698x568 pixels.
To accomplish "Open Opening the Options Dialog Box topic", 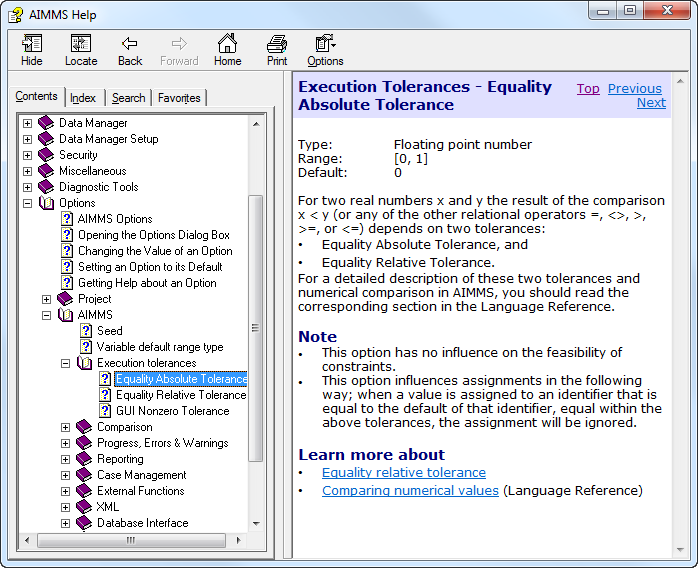I will click(x=154, y=235).
